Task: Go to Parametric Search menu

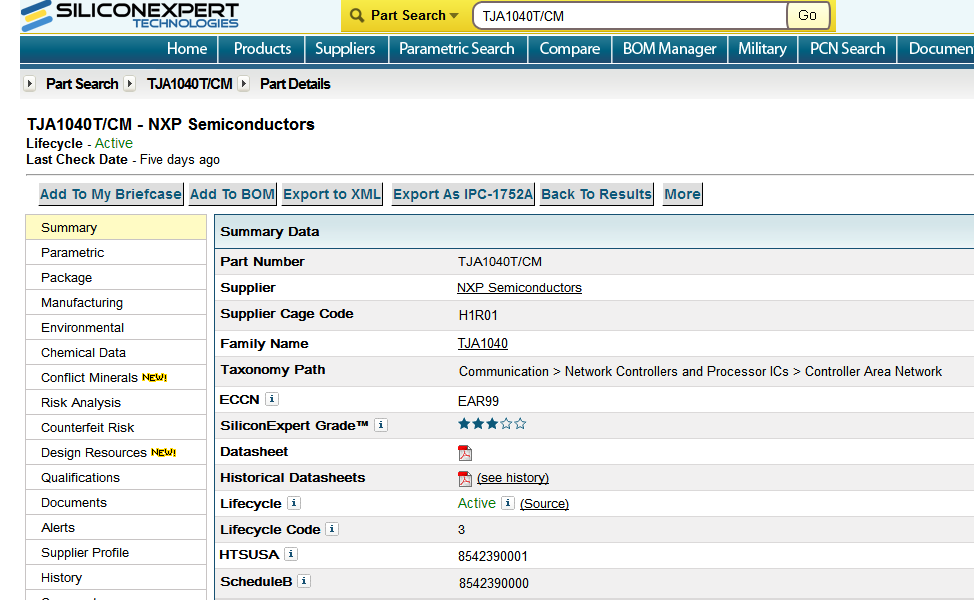Action: click(x=457, y=48)
